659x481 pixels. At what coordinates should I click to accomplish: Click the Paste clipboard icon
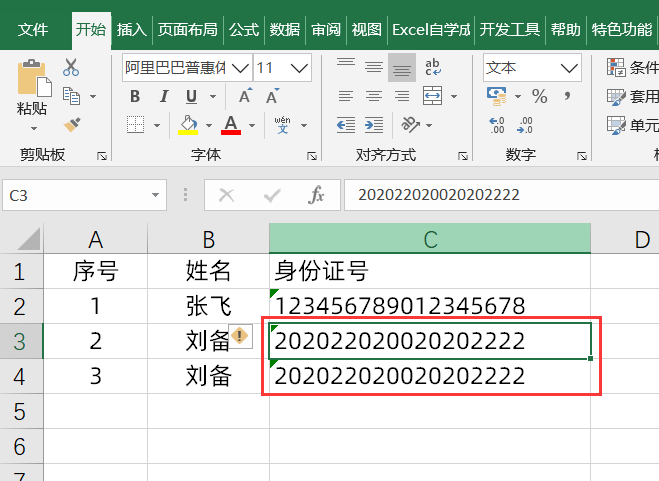pyautogui.click(x=32, y=78)
